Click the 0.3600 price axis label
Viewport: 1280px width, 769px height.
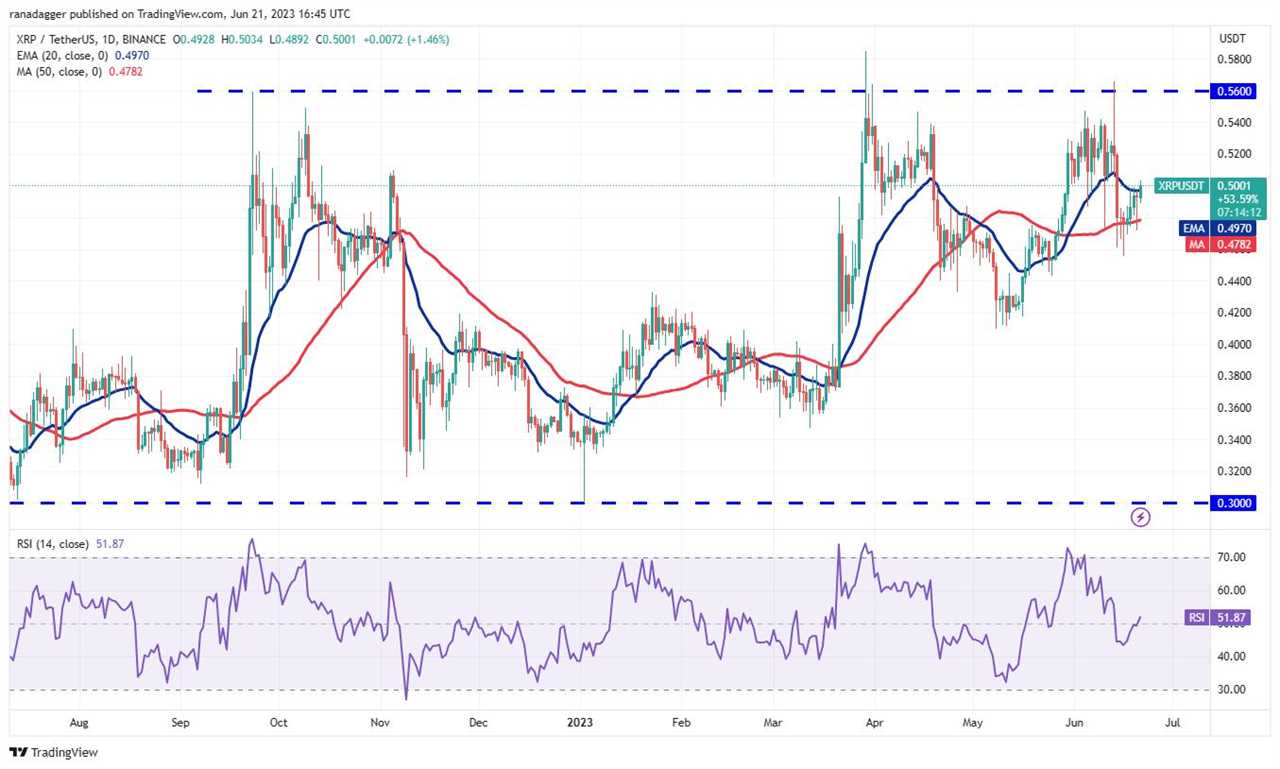click(x=1234, y=408)
